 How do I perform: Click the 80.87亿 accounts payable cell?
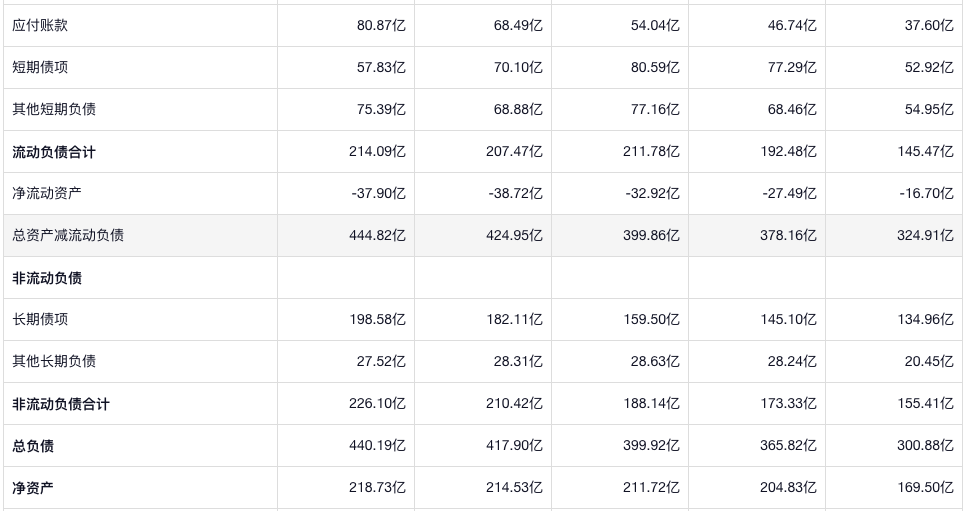click(x=381, y=25)
